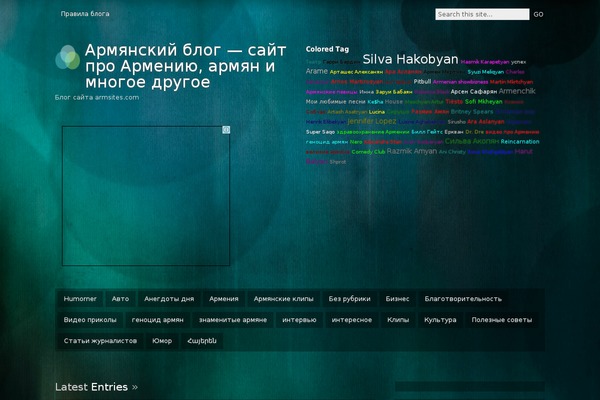Image resolution: width=600 pixels, height=400 pixels.
Task: Click the Martin Mkrtchyan tag
Action: (x=511, y=82)
